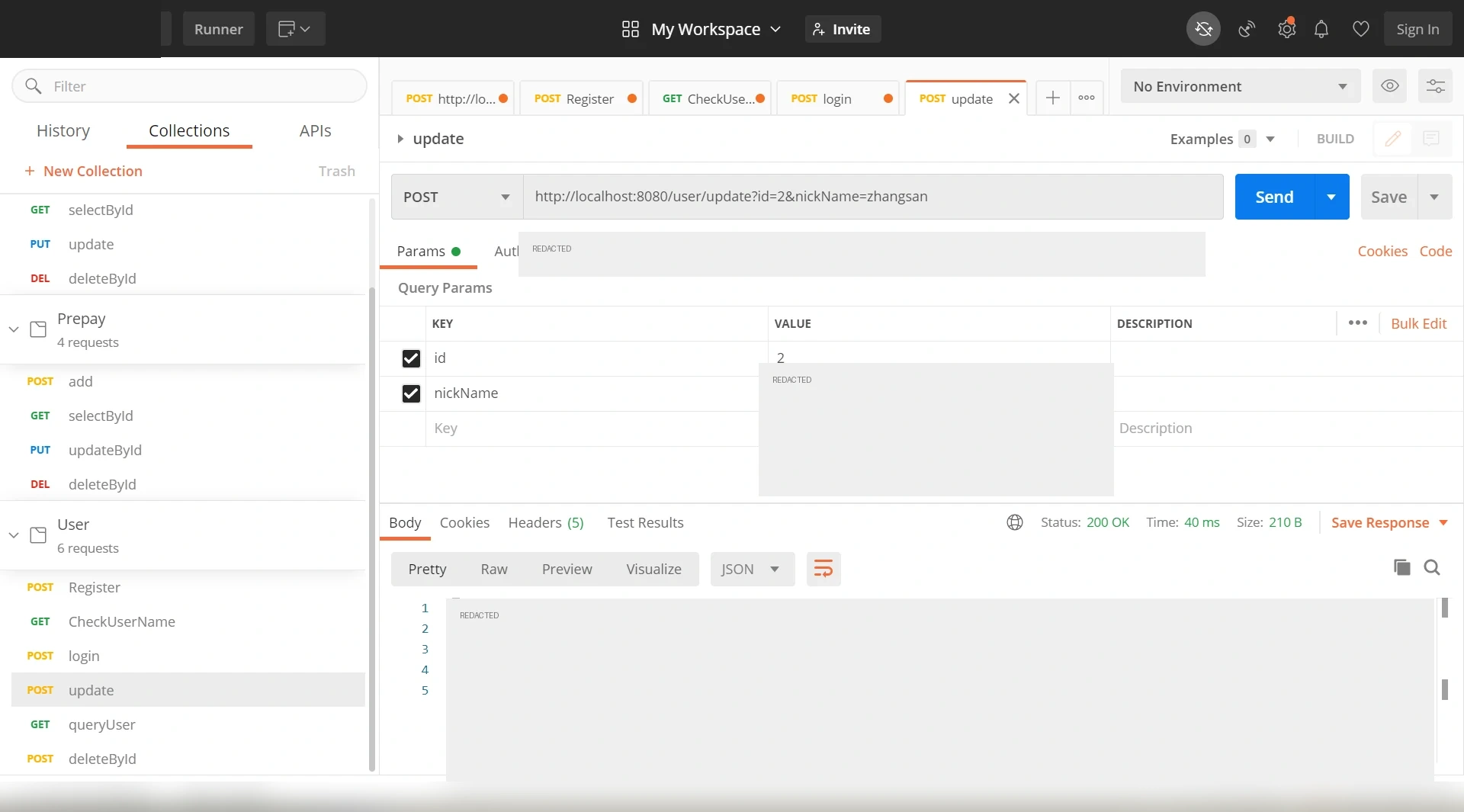Open the No Environment dropdown

coord(1241,86)
